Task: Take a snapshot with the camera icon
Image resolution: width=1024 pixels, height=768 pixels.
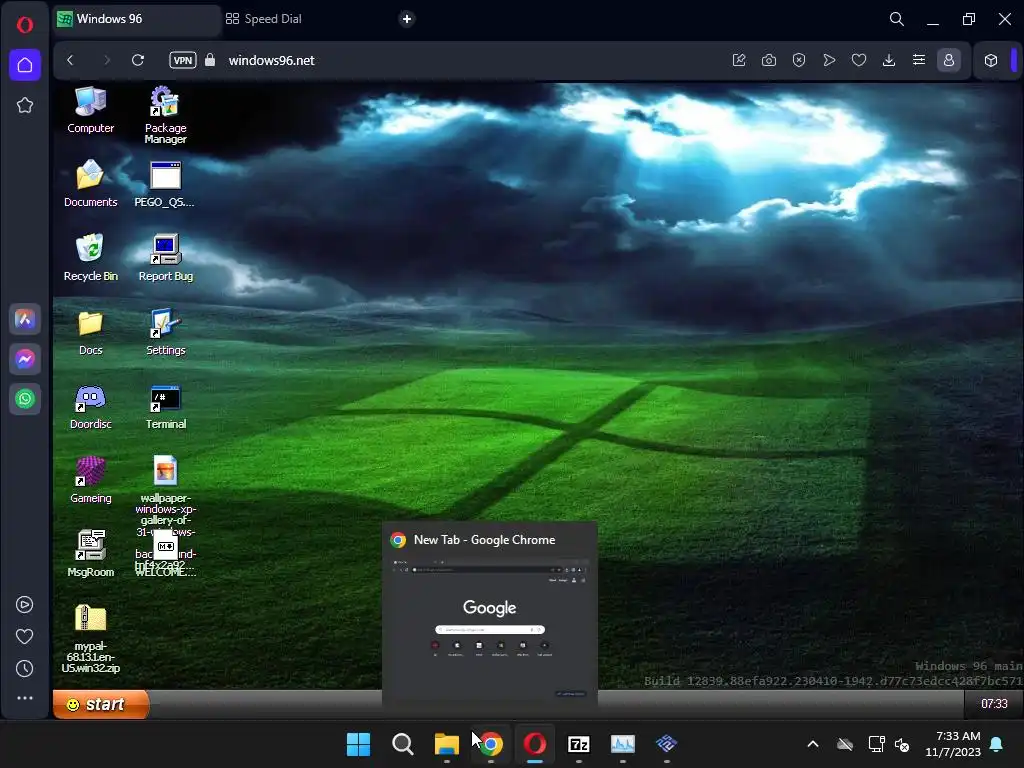Action: (x=769, y=60)
